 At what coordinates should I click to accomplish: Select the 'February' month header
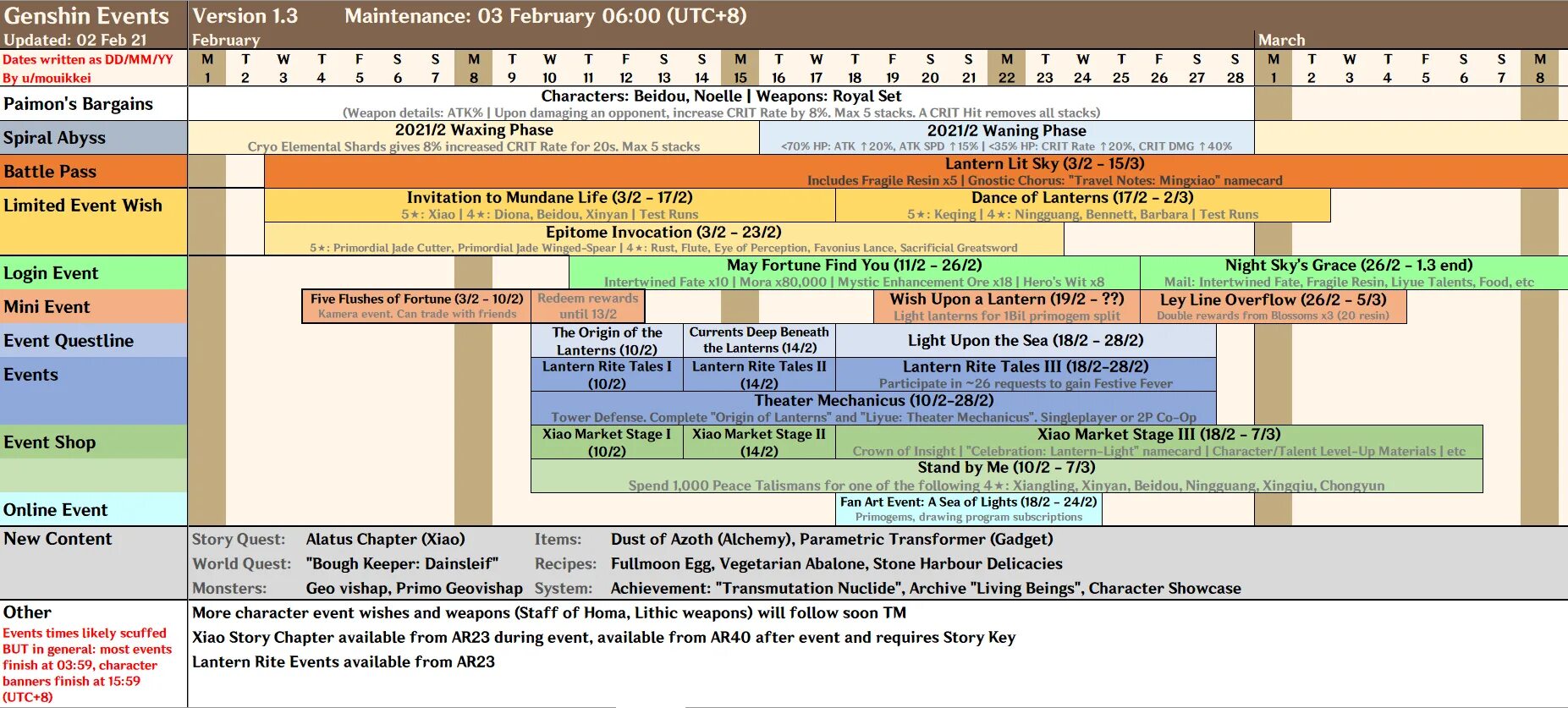click(226, 40)
